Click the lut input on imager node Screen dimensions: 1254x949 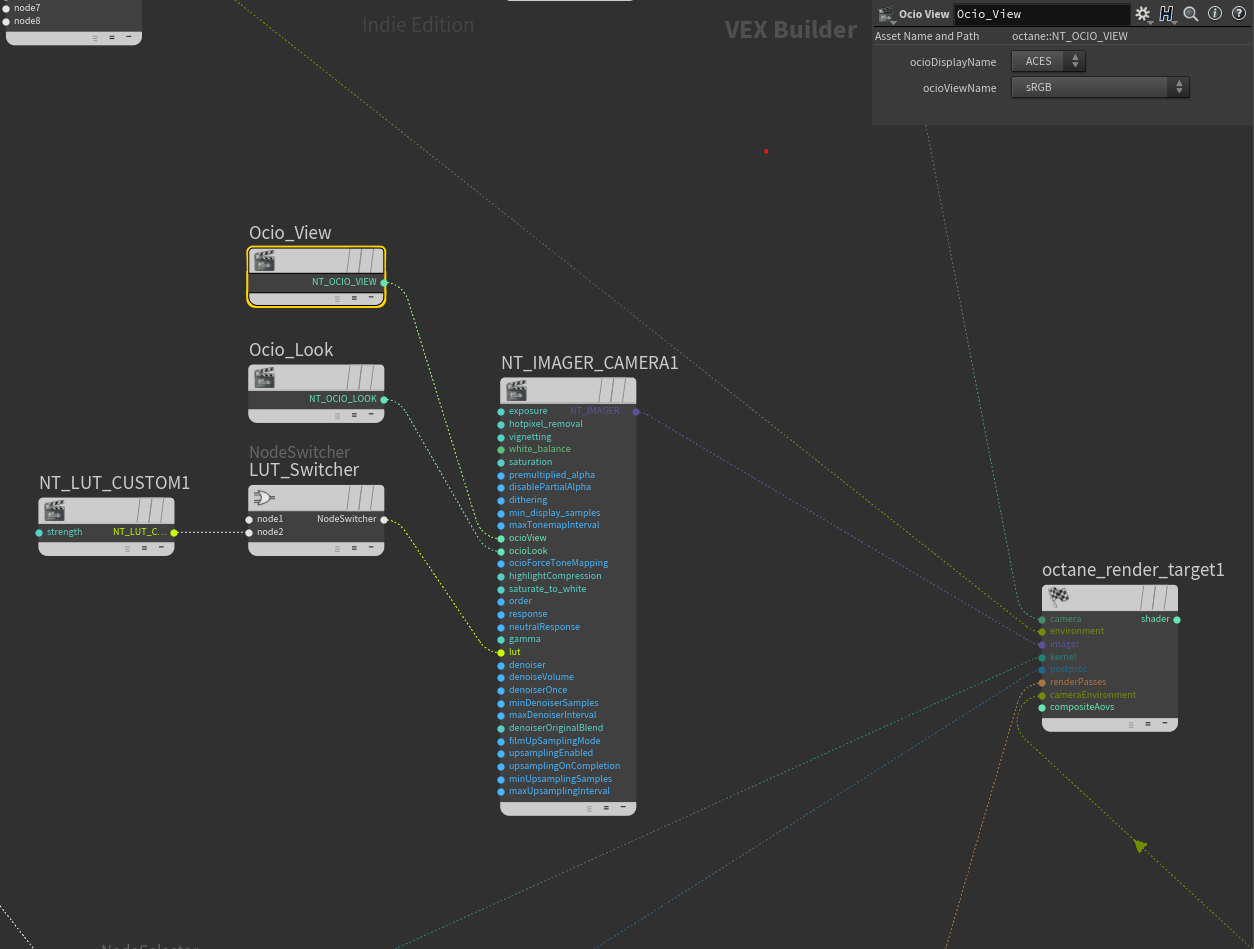coord(501,652)
